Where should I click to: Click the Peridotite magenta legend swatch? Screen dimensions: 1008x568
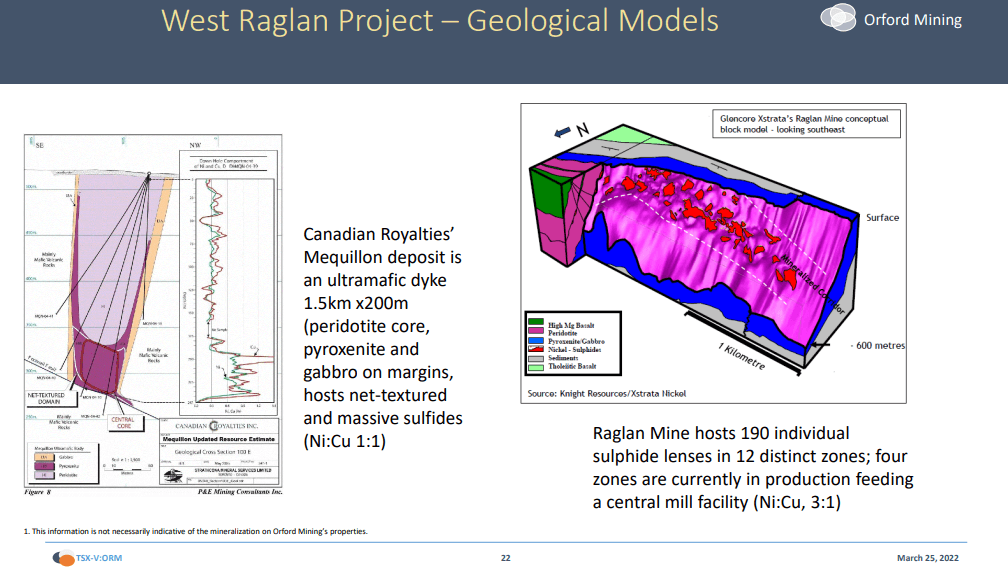coord(536,332)
